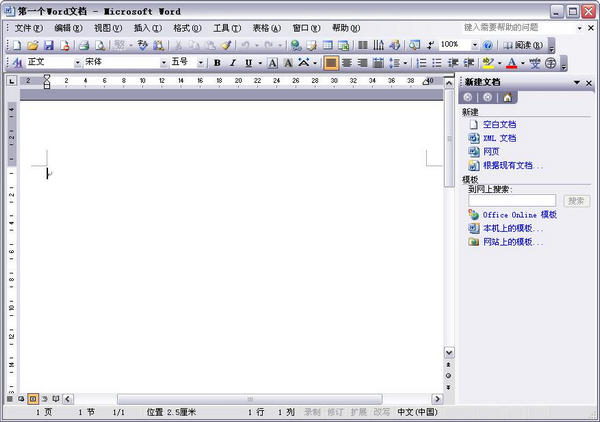Open a file with the folder icon

point(33,46)
